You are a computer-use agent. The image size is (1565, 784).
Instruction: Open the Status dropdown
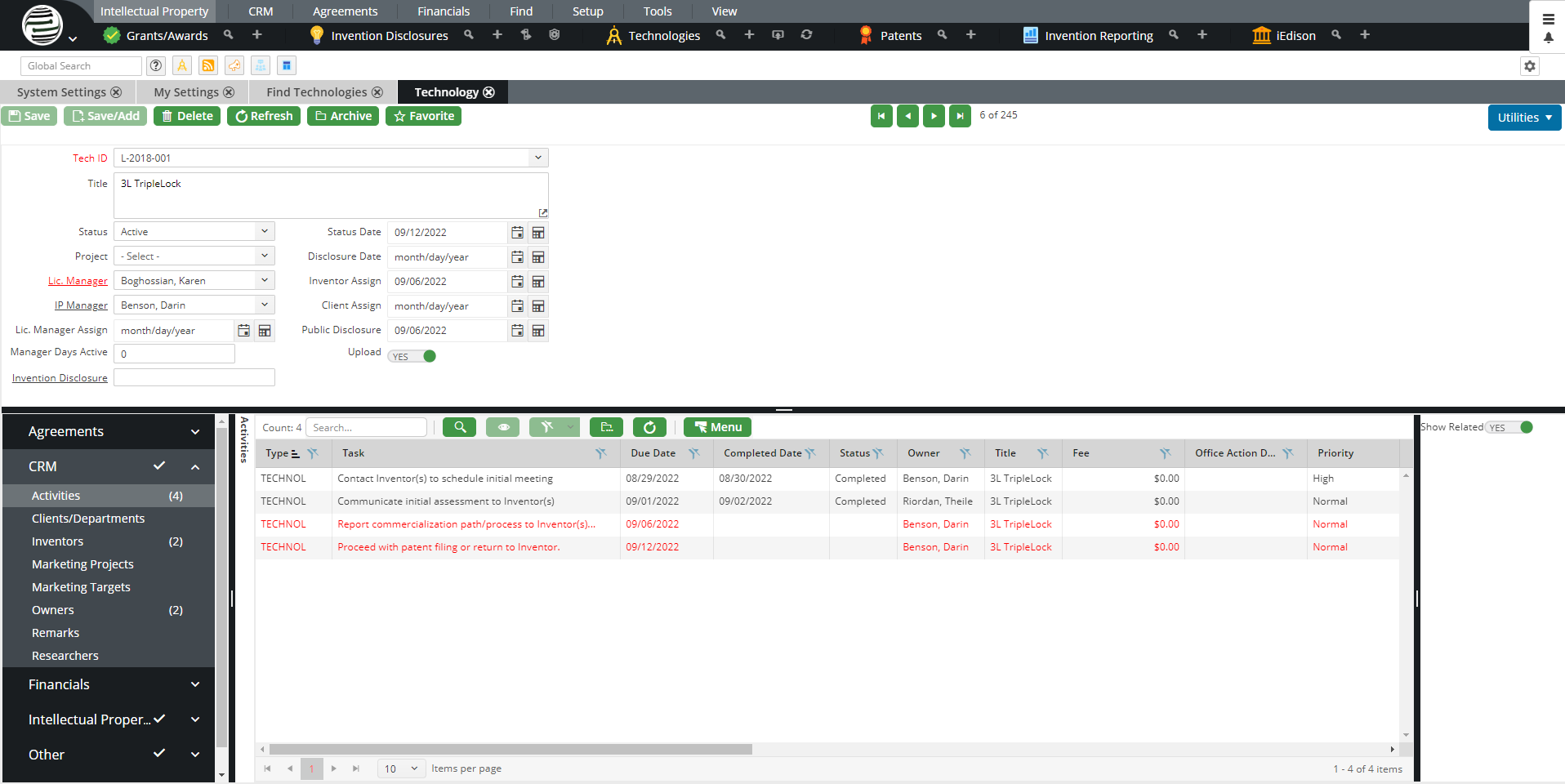(x=194, y=232)
